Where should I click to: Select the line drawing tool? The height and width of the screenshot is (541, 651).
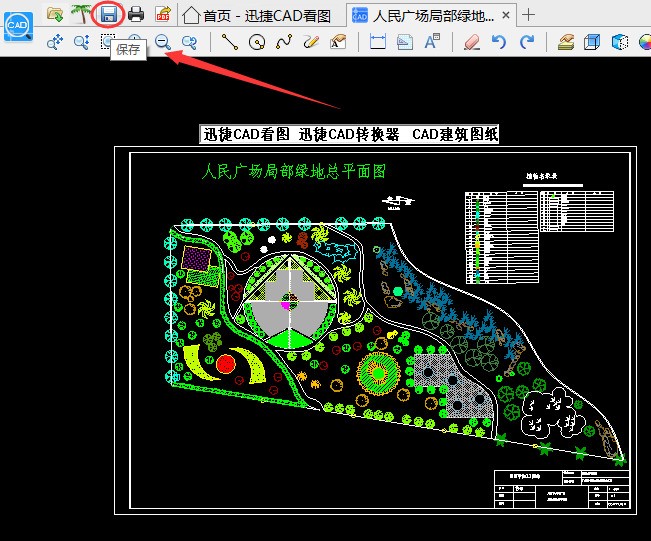click(x=230, y=42)
